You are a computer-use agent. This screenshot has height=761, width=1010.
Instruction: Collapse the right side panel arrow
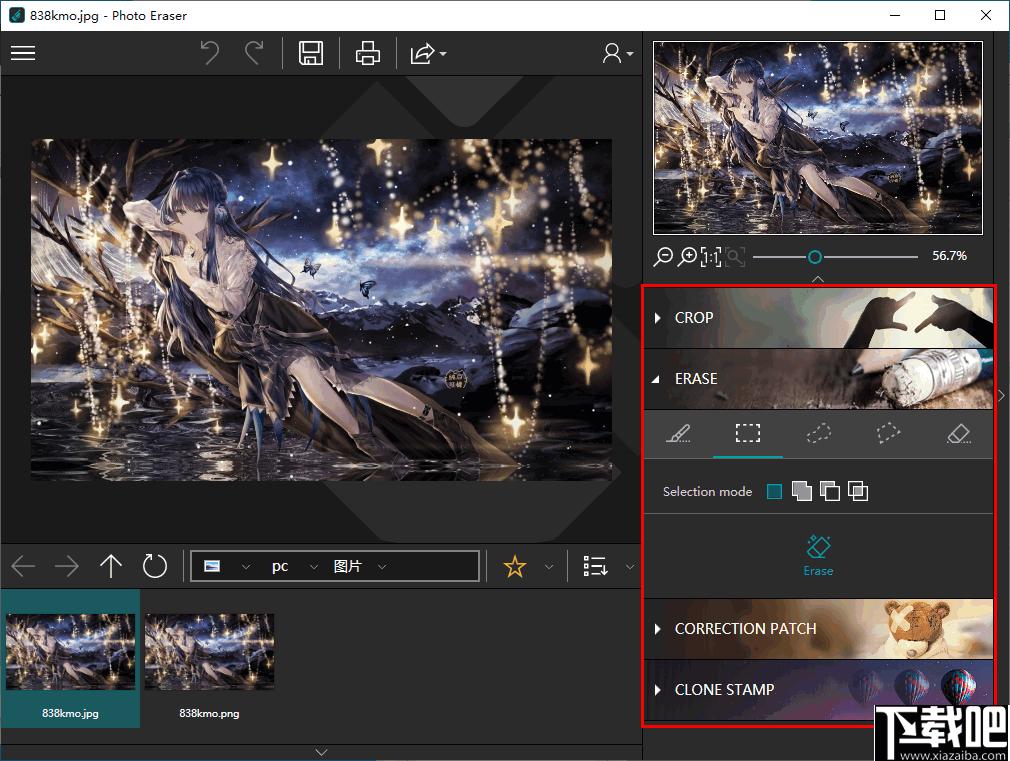1002,395
